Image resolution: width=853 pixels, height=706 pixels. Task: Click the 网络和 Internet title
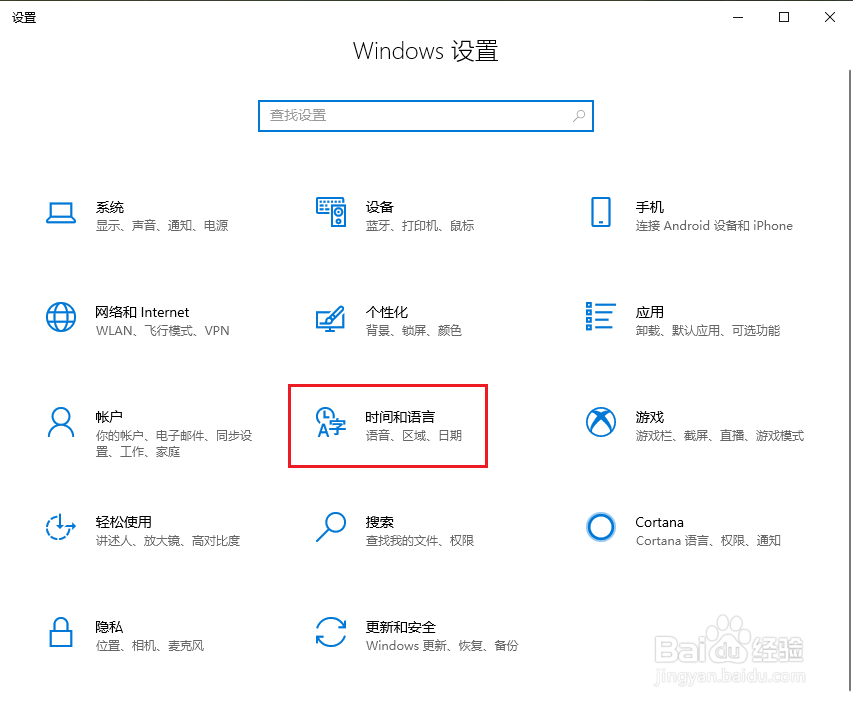pyautogui.click(x=141, y=312)
